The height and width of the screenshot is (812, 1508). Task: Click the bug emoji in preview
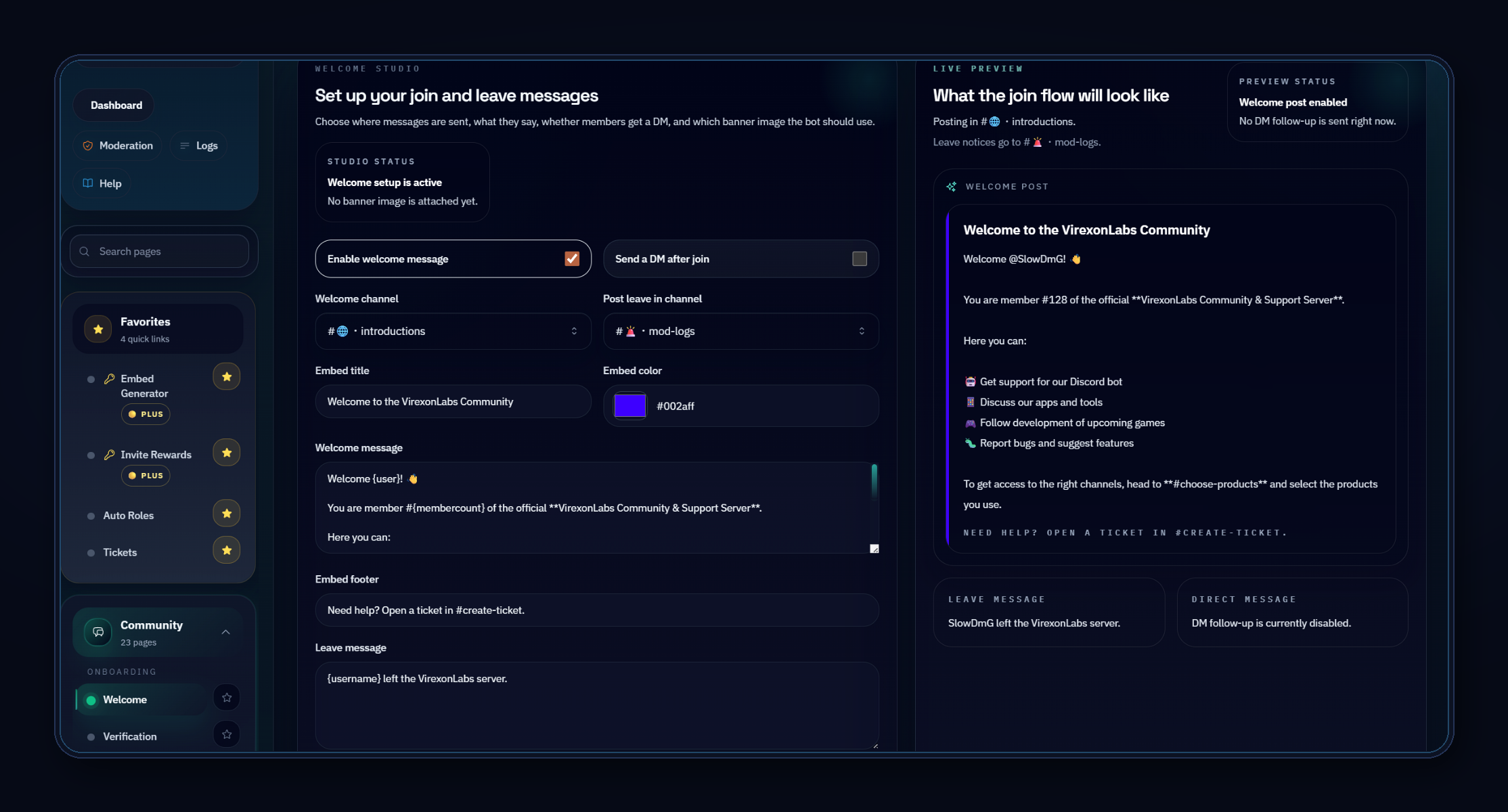pyautogui.click(x=970, y=443)
